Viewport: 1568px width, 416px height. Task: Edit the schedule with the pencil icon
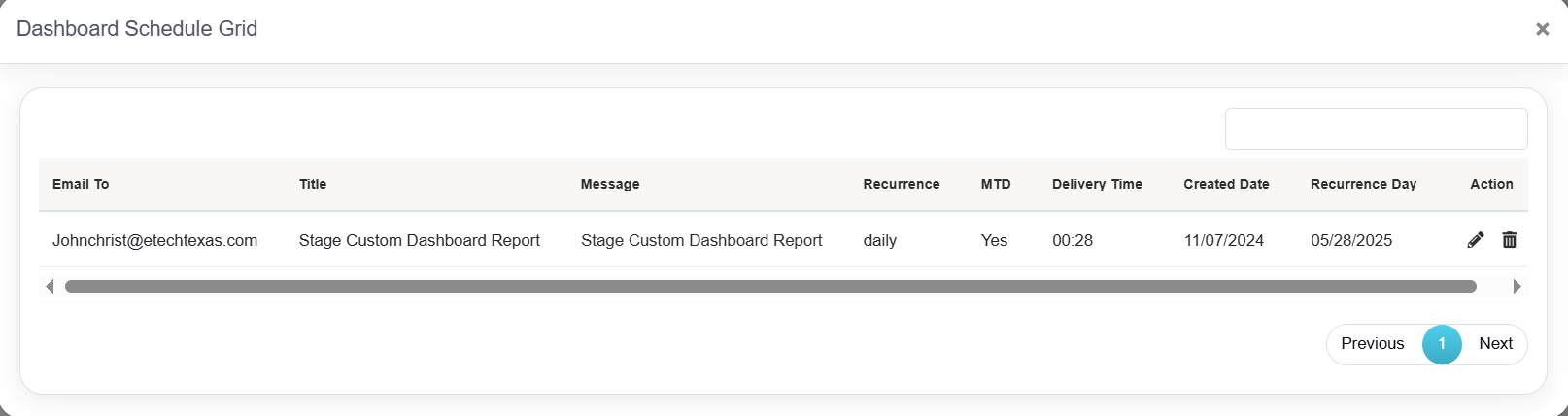tap(1476, 240)
